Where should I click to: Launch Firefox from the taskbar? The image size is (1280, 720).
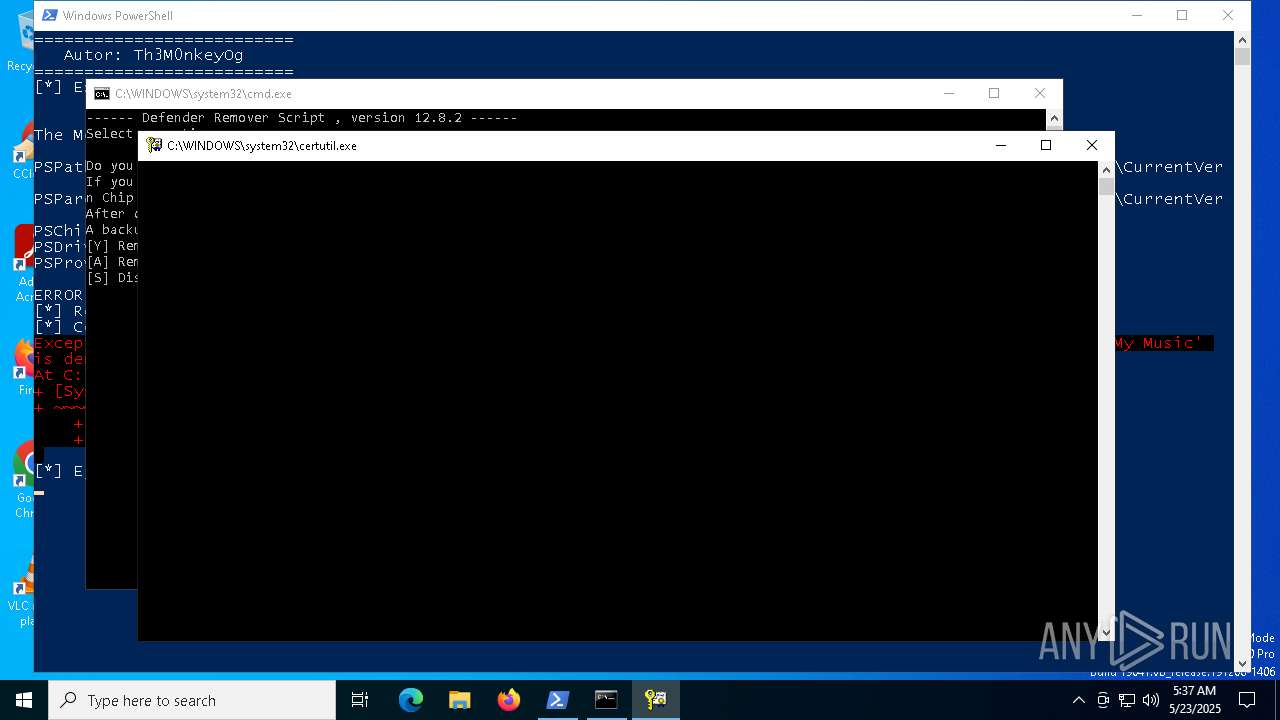pos(509,700)
